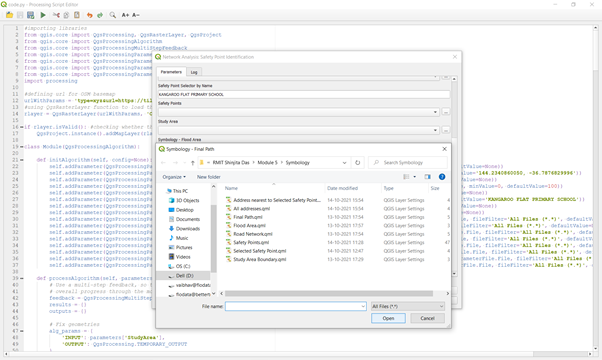Open the Study Area dropdown
602x360 pixels.
[x=299, y=130]
